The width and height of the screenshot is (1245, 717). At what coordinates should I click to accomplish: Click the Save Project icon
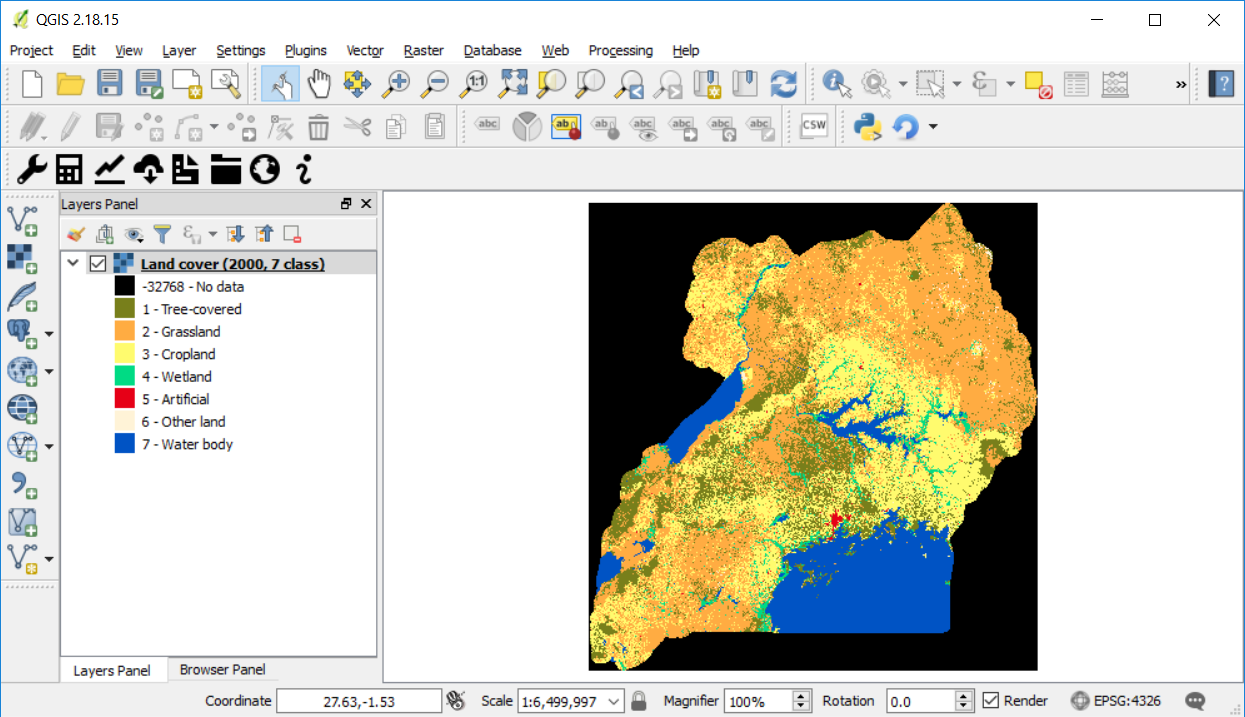pyautogui.click(x=109, y=84)
